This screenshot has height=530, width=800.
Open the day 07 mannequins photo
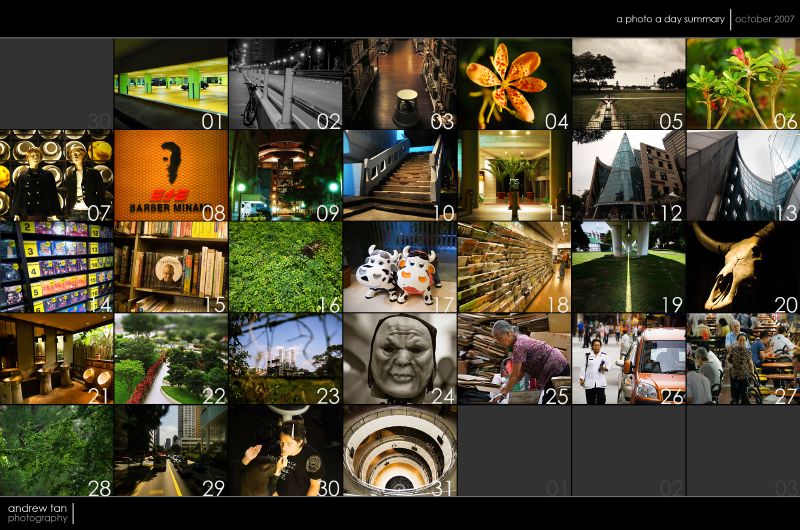[57, 175]
